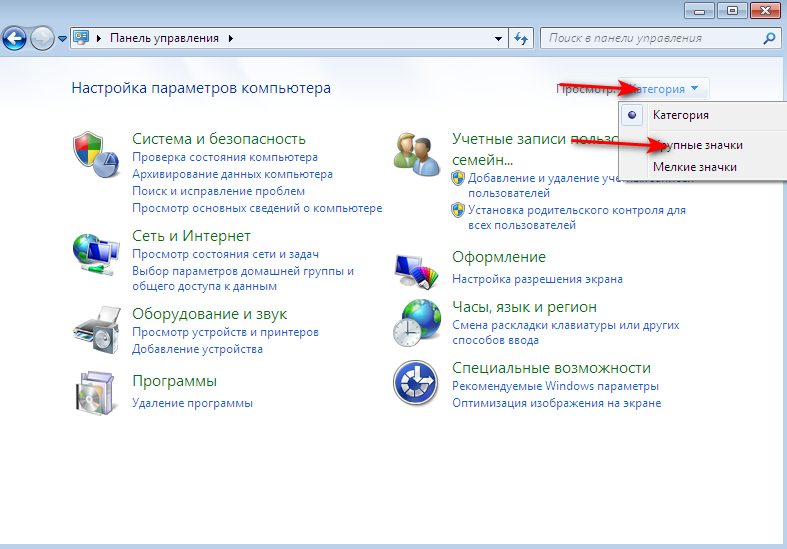The height and width of the screenshot is (549, 787).
Task: Select the Категория radio bullet
Action: click(x=632, y=115)
